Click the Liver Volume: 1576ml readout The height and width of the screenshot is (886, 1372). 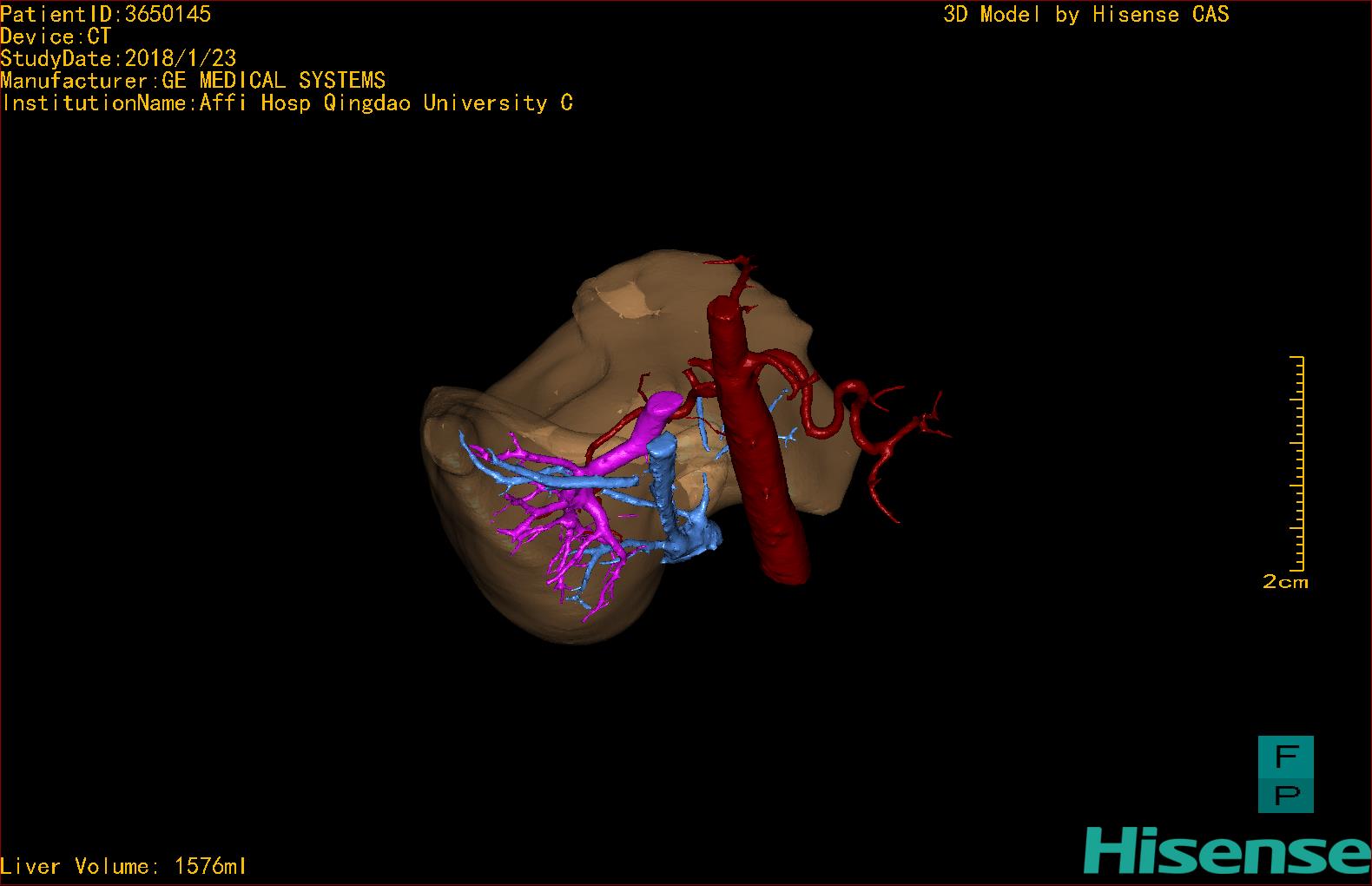(124, 866)
